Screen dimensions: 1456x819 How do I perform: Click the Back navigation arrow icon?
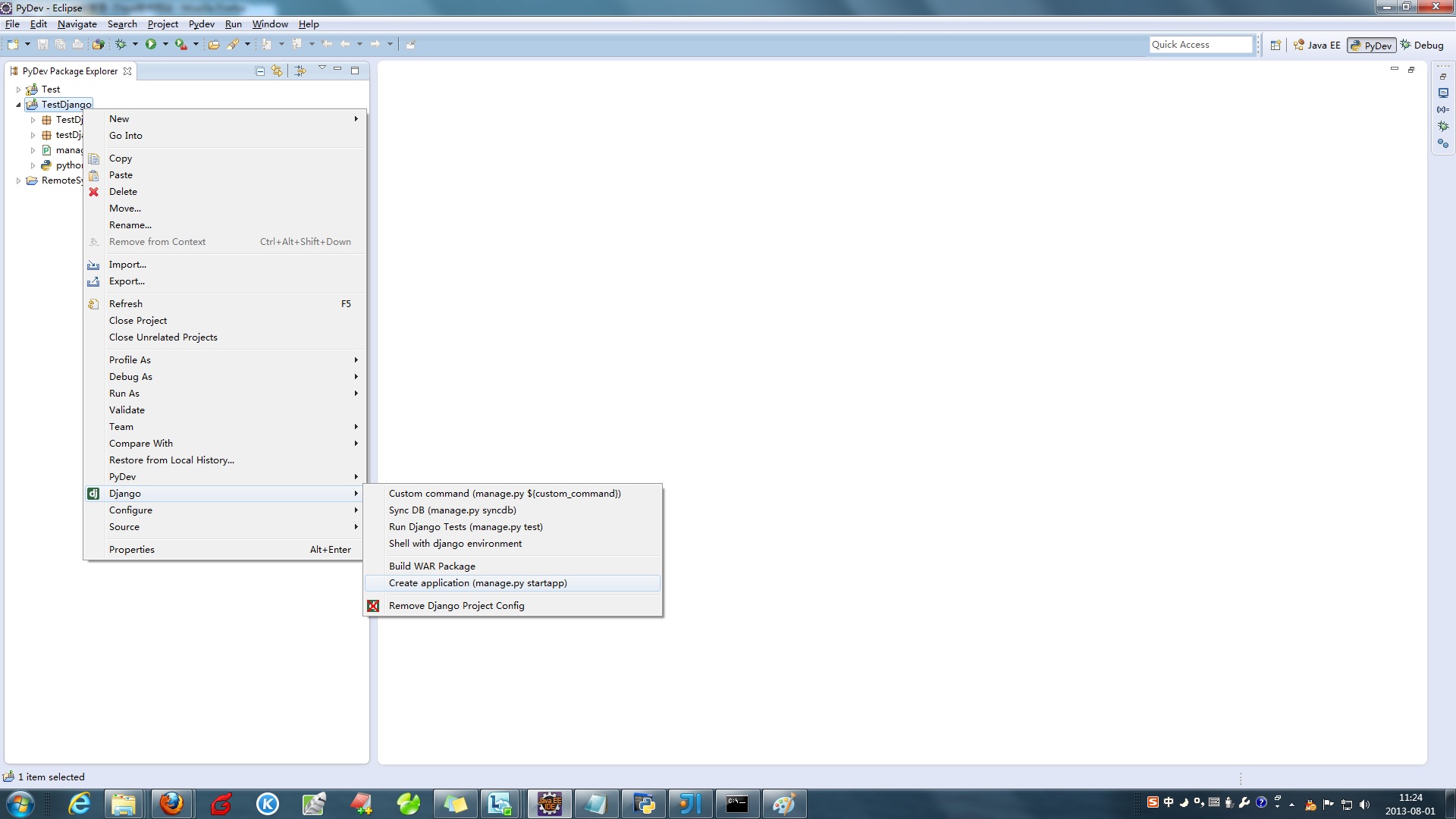point(345,44)
